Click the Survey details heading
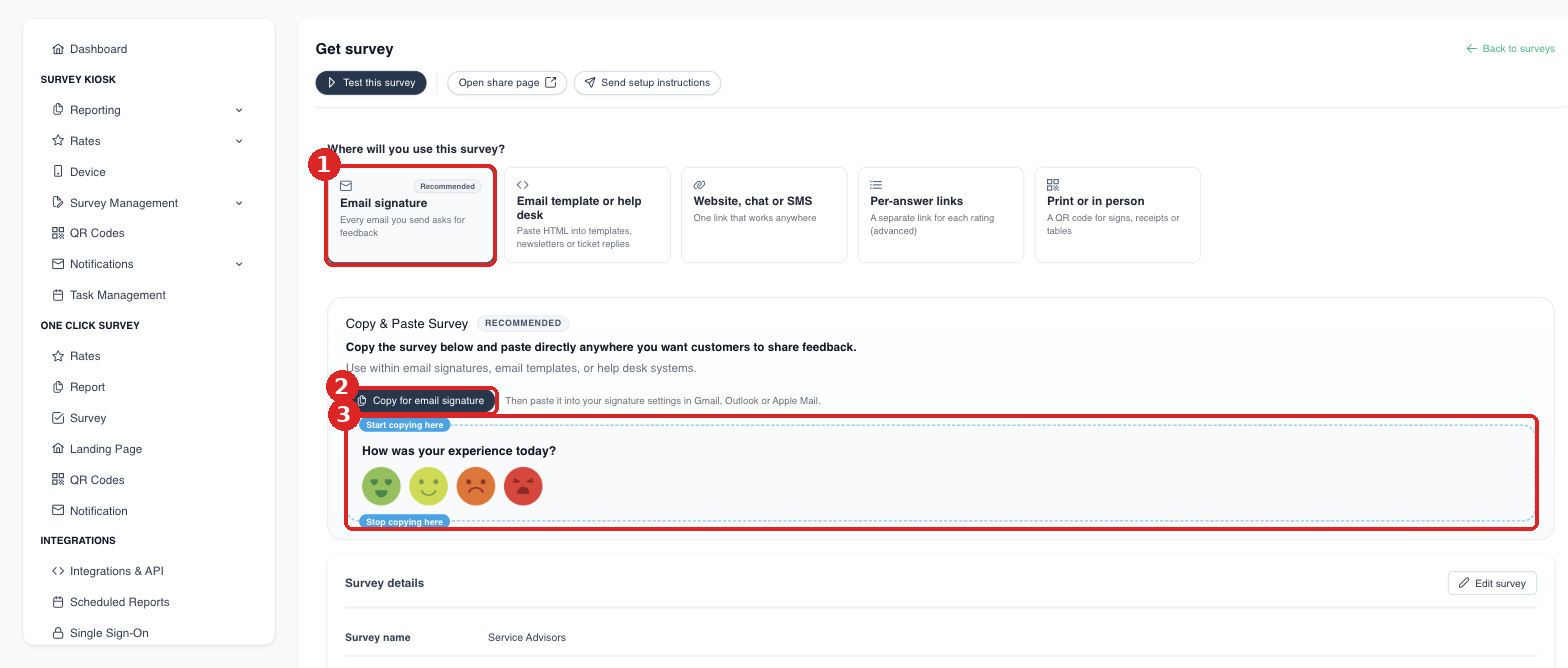This screenshot has width=1568, height=668. pyautogui.click(x=384, y=583)
